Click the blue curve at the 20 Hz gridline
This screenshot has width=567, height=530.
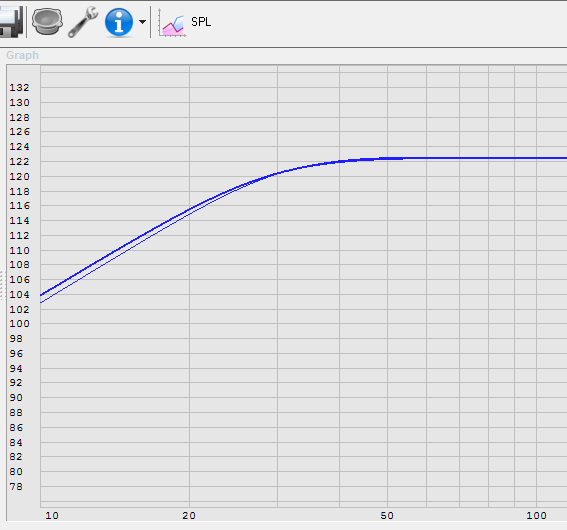coord(189,209)
